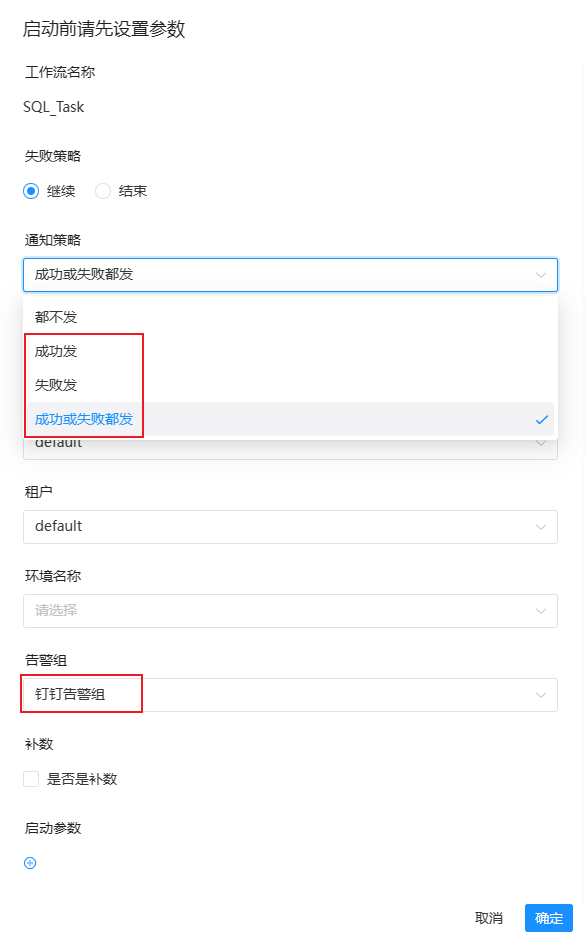Screen dimensions: 585x951
Task: Choose 成功发 from notification options
Action: coord(290,351)
